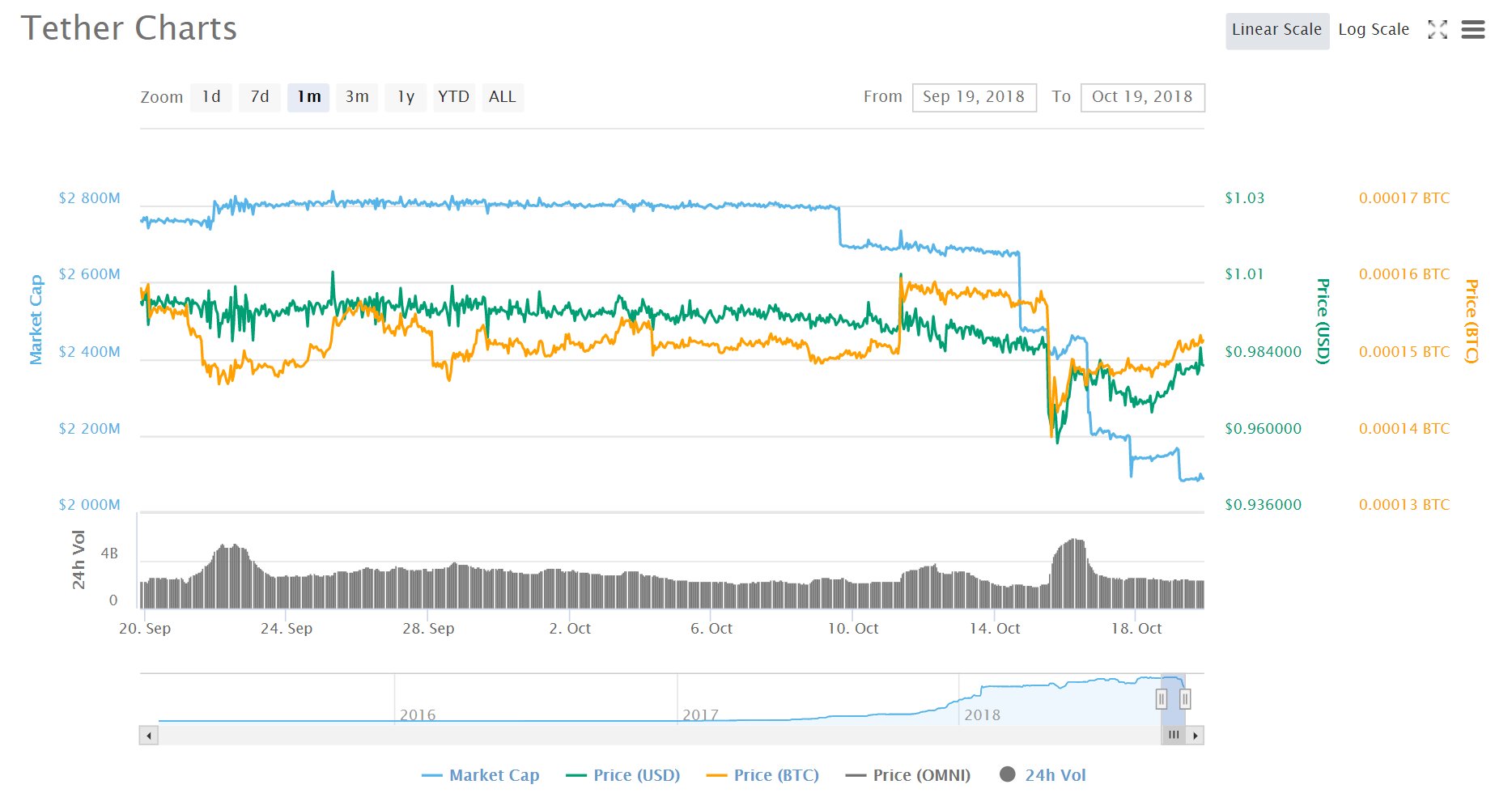Click the $2 000M axis label
Image resolution: width=1512 pixels, height=793 pixels.
click(89, 505)
